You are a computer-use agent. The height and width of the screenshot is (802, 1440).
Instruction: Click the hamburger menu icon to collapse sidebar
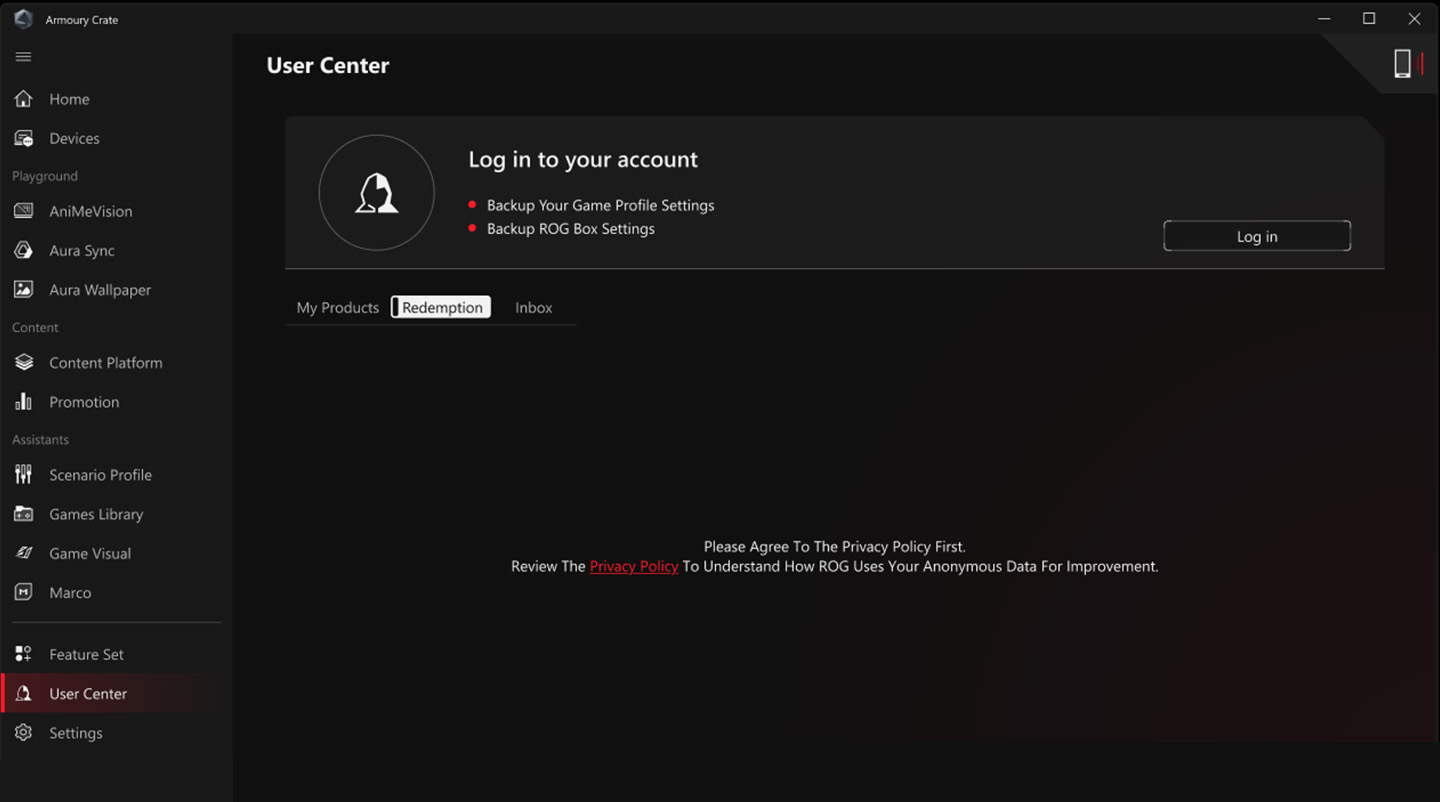tap(24, 57)
